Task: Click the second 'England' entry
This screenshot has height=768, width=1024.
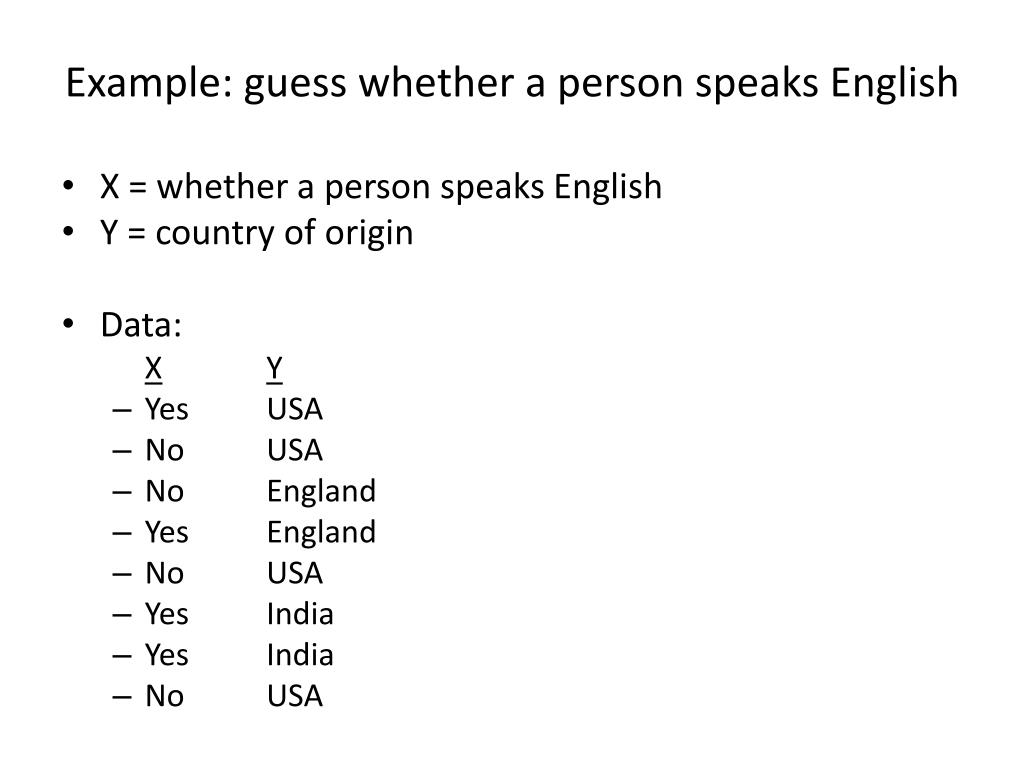Action: [321, 534]
